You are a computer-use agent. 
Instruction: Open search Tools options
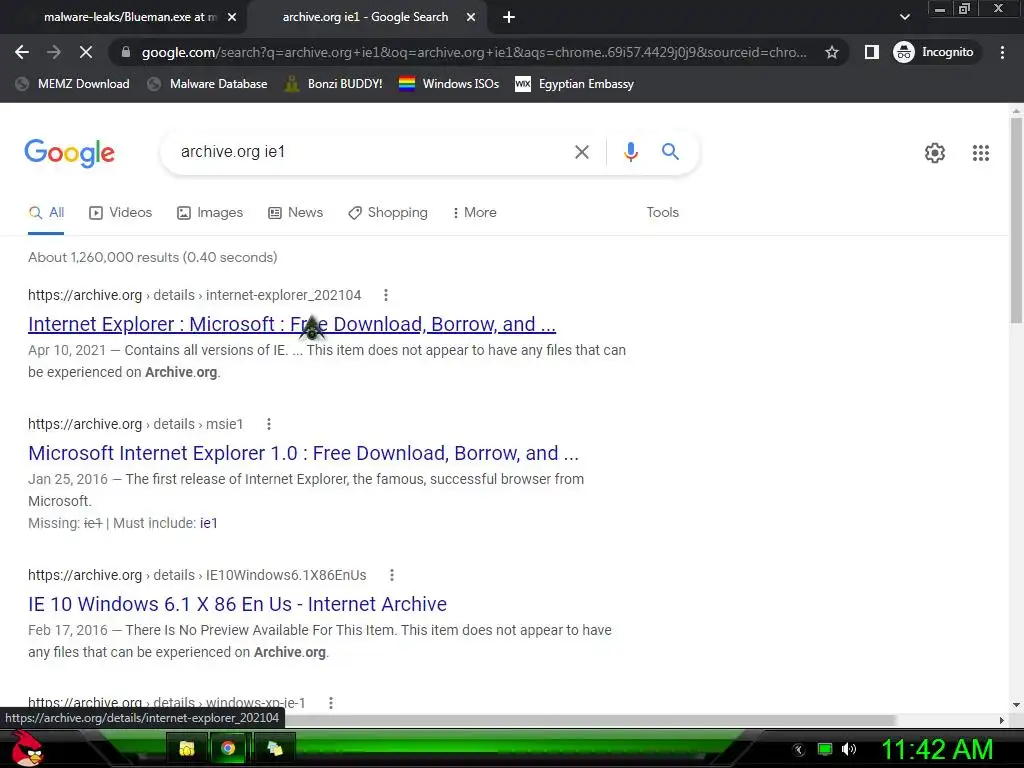[x=662, y=213]
